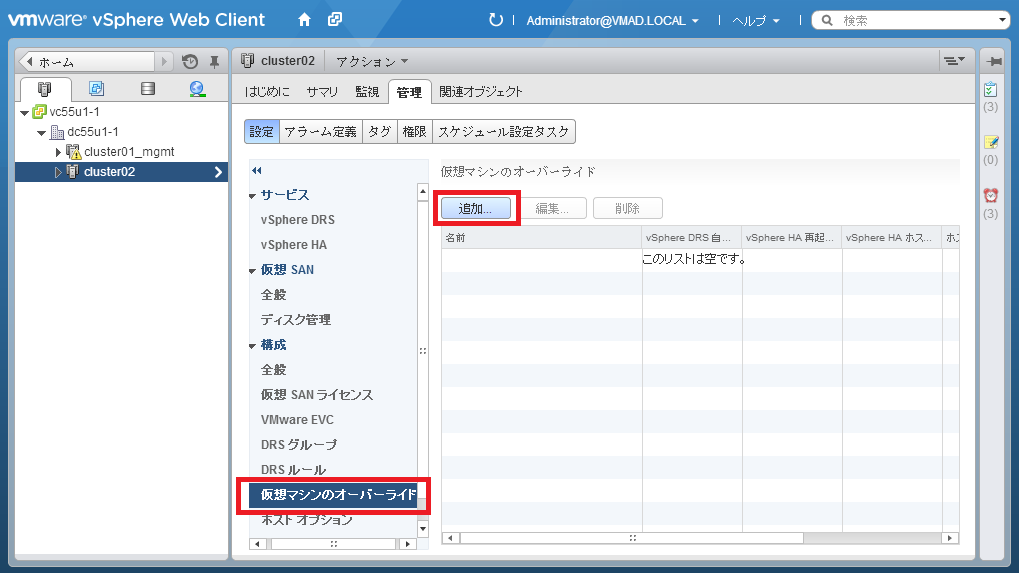Open the history icon in navigator
1019x573 pixels.
coord(190,62)
